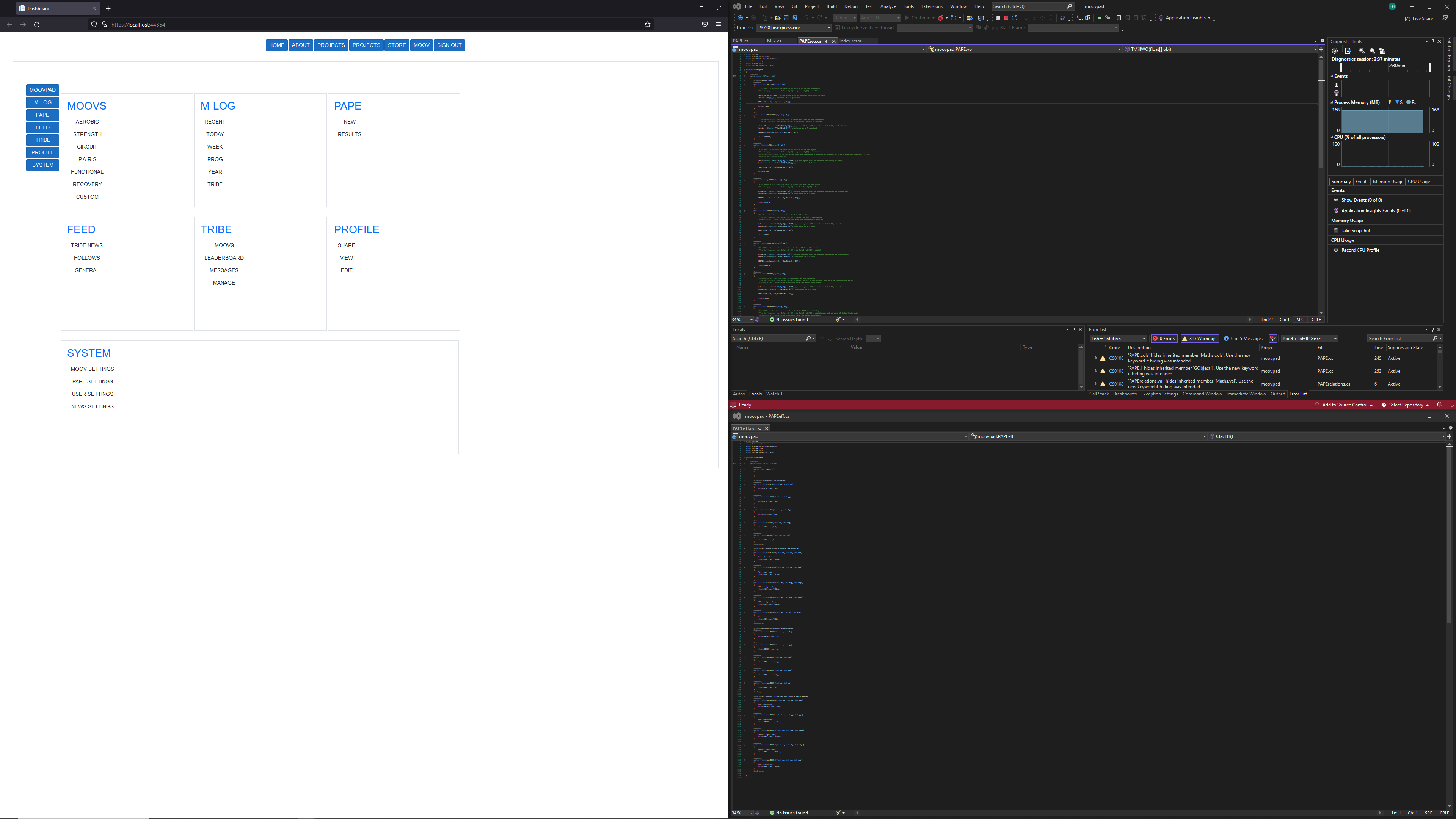The image size is (1456, 819).
Task: Click the TRIBE NEWS link in Feed
Action: [x=87, y=245]
